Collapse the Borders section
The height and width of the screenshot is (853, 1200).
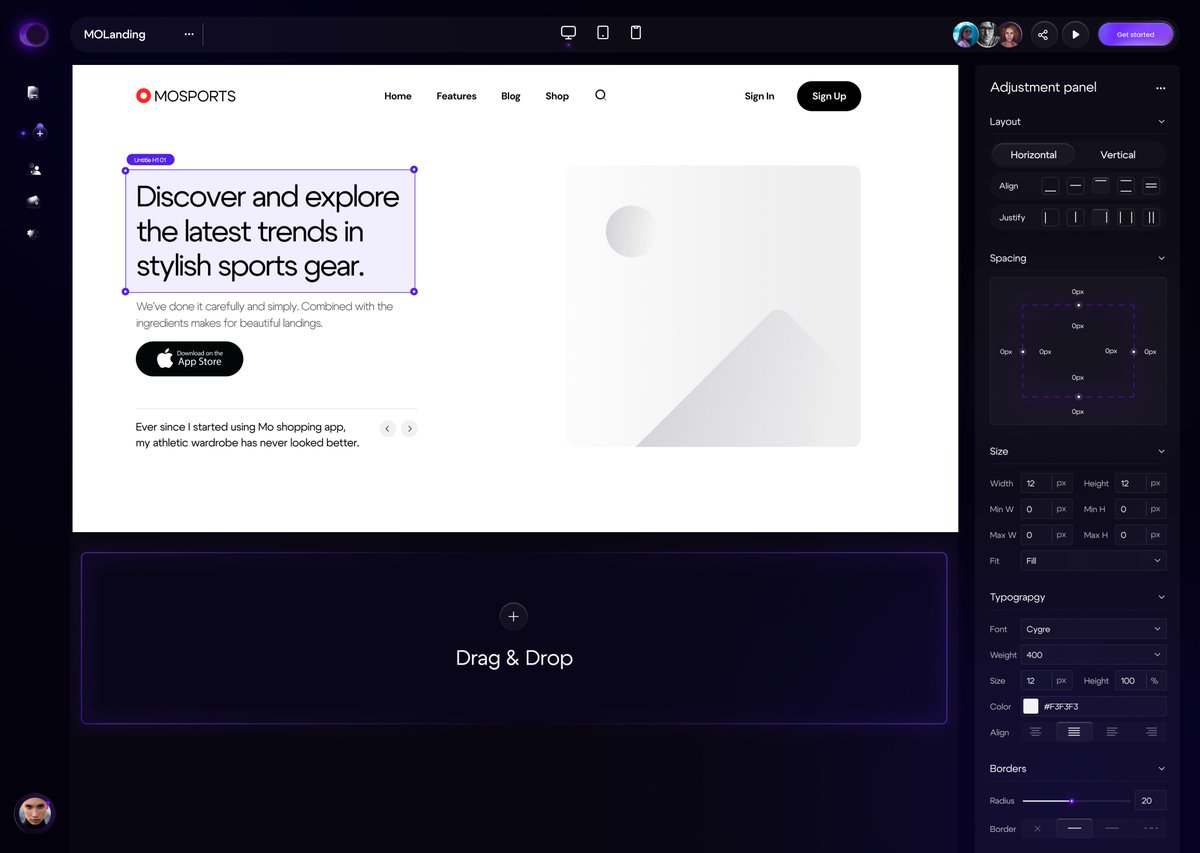[x=1161, y=769]
